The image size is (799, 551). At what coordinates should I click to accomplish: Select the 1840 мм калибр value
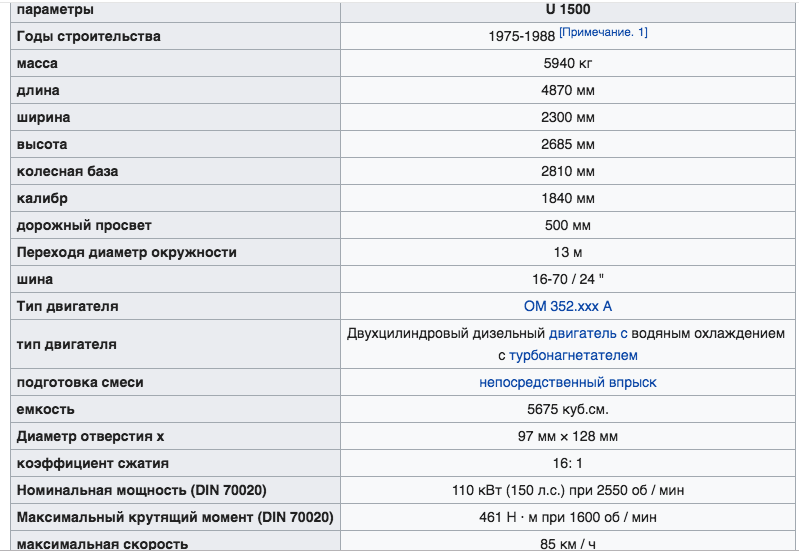(x=567, y=198)
